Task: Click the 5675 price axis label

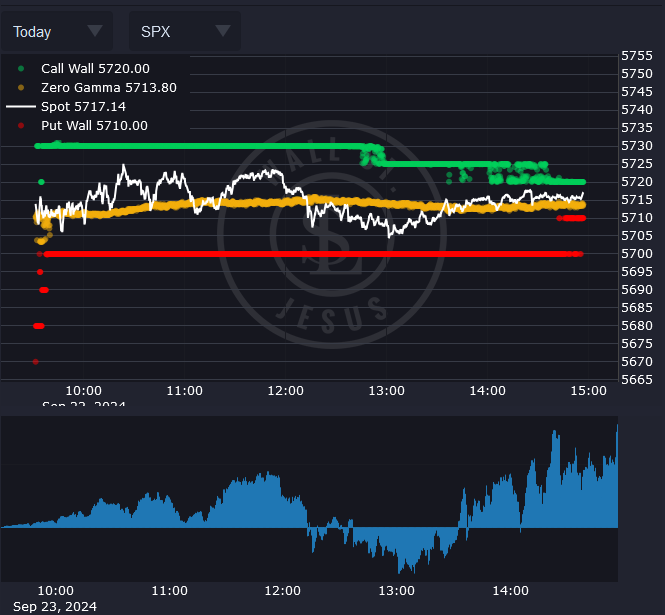Action: [637, 344]
